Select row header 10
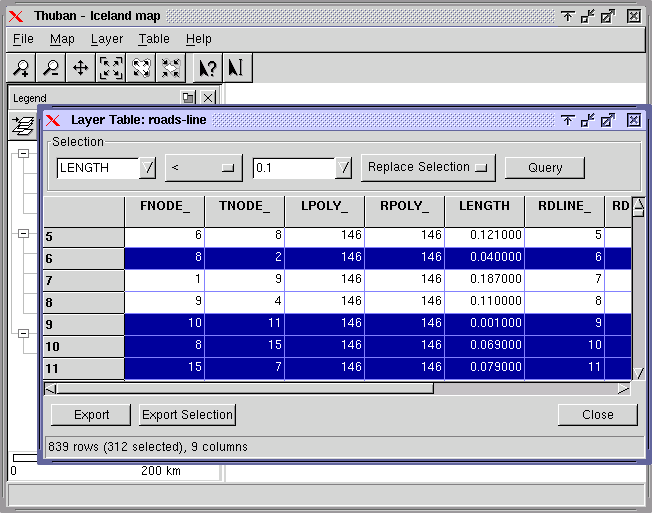The image size is (652, 513). pyautogui.click(x=84, y=347)
